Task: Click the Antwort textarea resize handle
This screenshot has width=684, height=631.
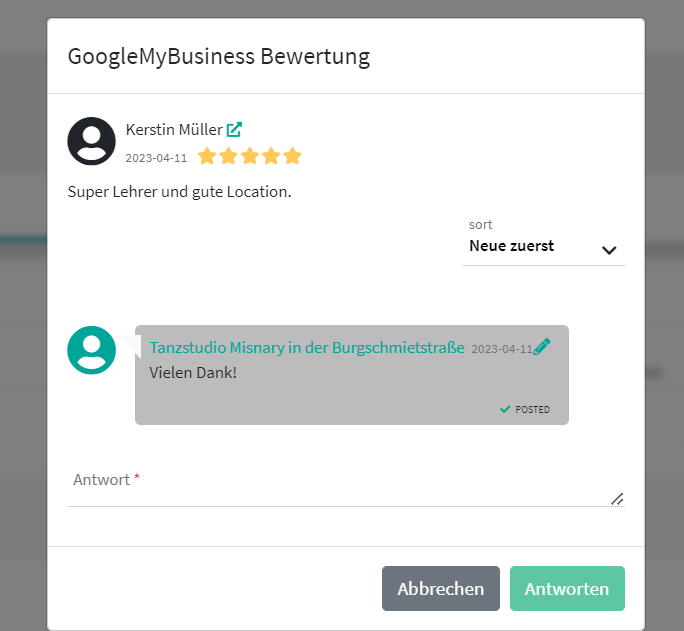Action: pos(617,498)
